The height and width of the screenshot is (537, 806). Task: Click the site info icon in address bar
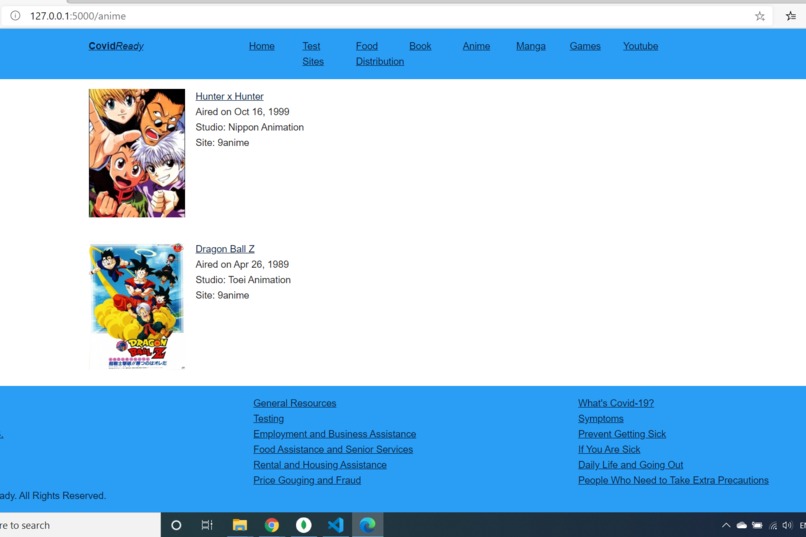point(15,16)
